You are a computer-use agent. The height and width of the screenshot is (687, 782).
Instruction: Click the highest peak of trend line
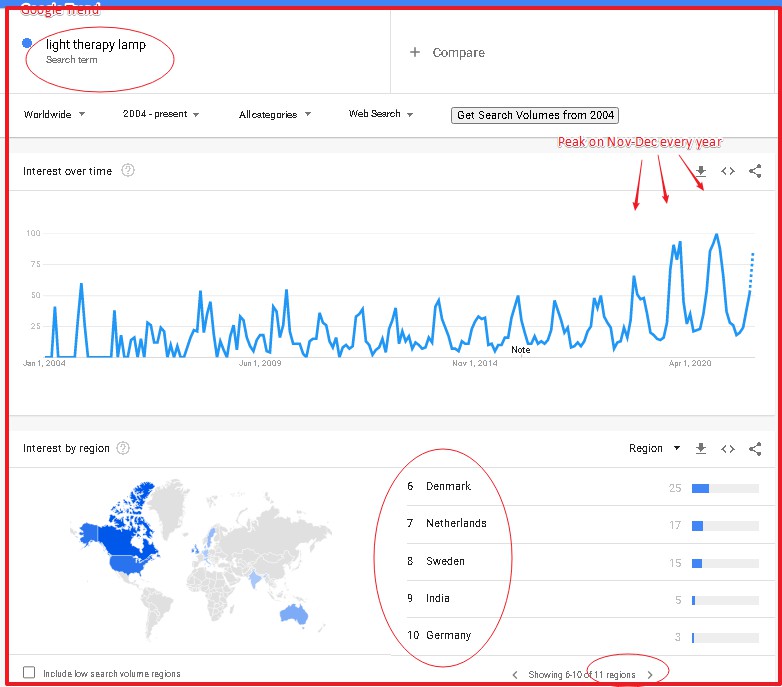(717, 234)
